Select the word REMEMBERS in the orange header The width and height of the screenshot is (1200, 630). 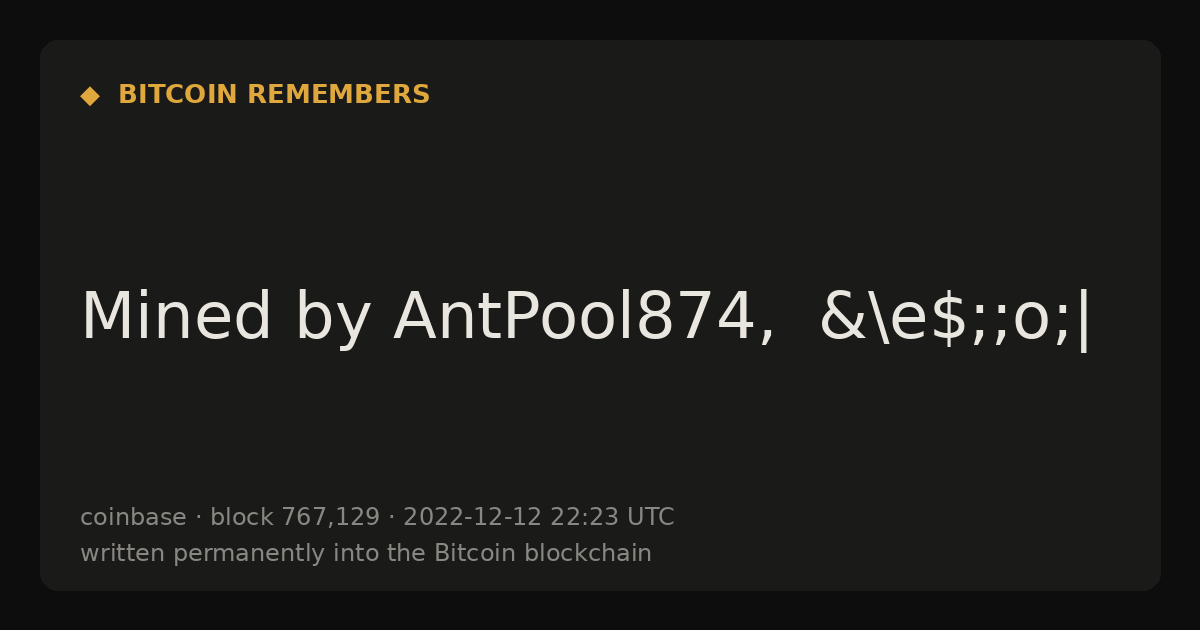[x=338, y=95]
